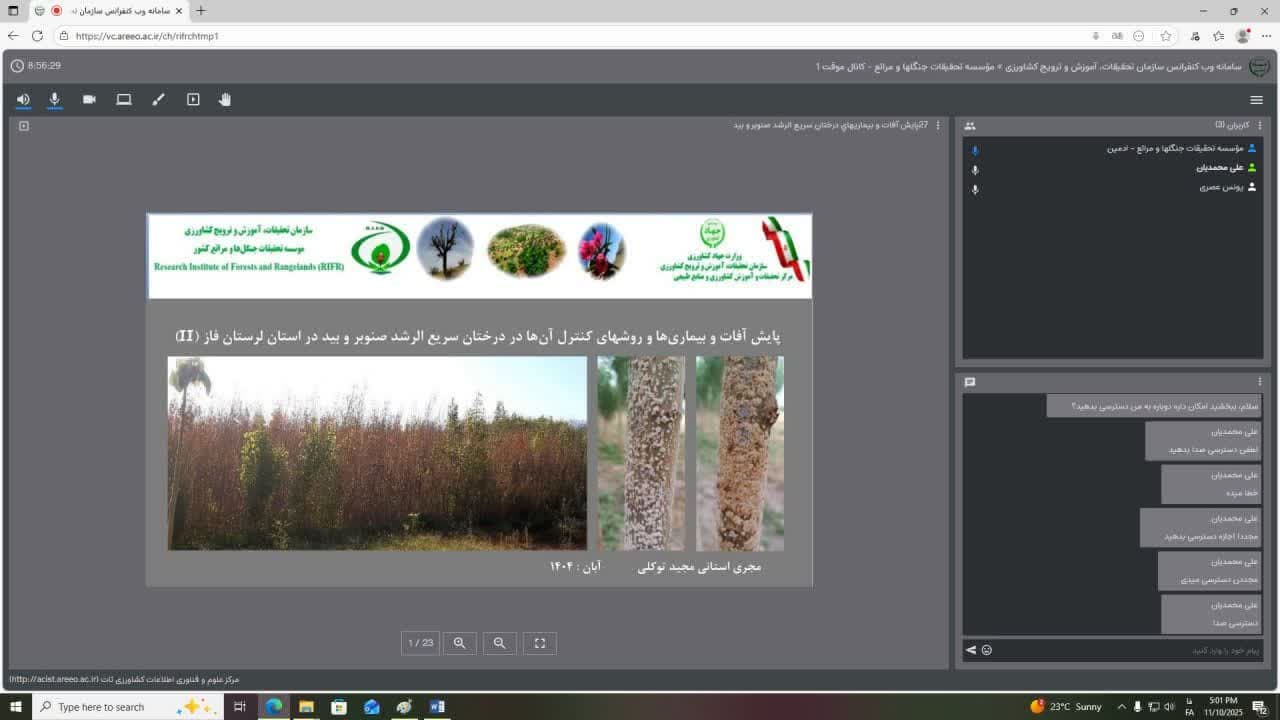Open the emoji picker in chat
The width and height of the screenshot is (1280, 720).
point(987,650)
